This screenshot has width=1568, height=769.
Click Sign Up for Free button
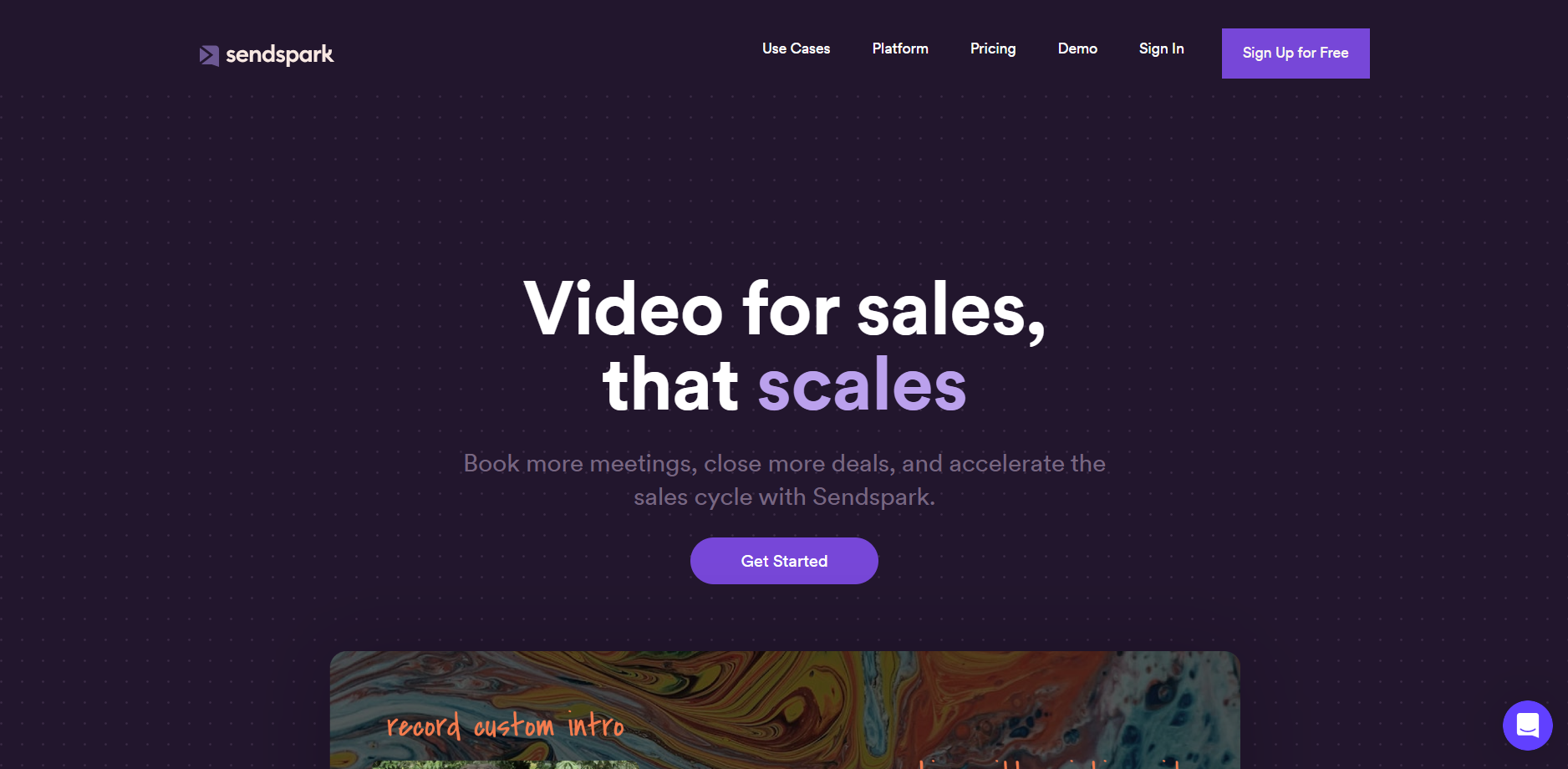point(1296,53)
